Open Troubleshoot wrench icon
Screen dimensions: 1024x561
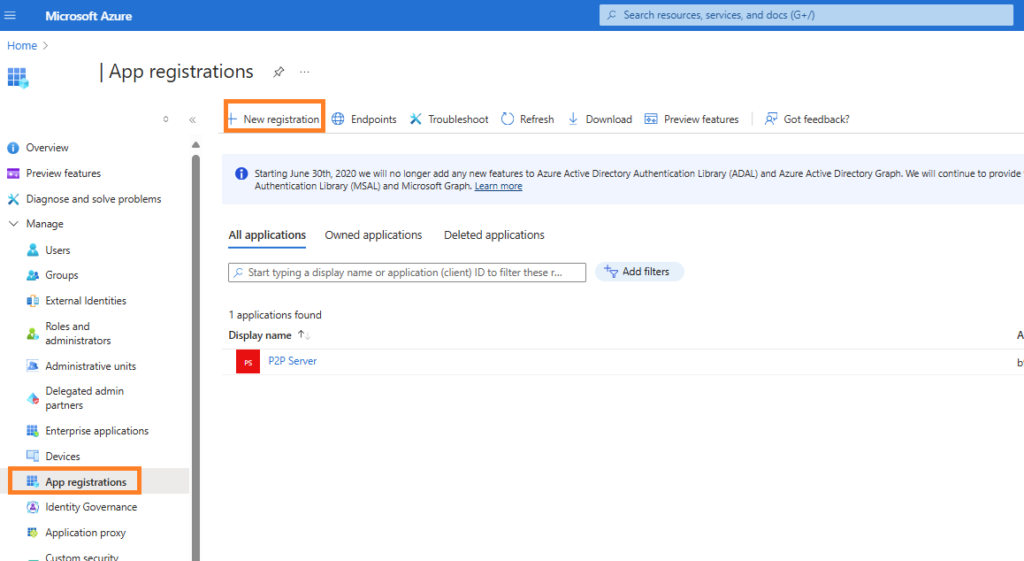point(415,119)
